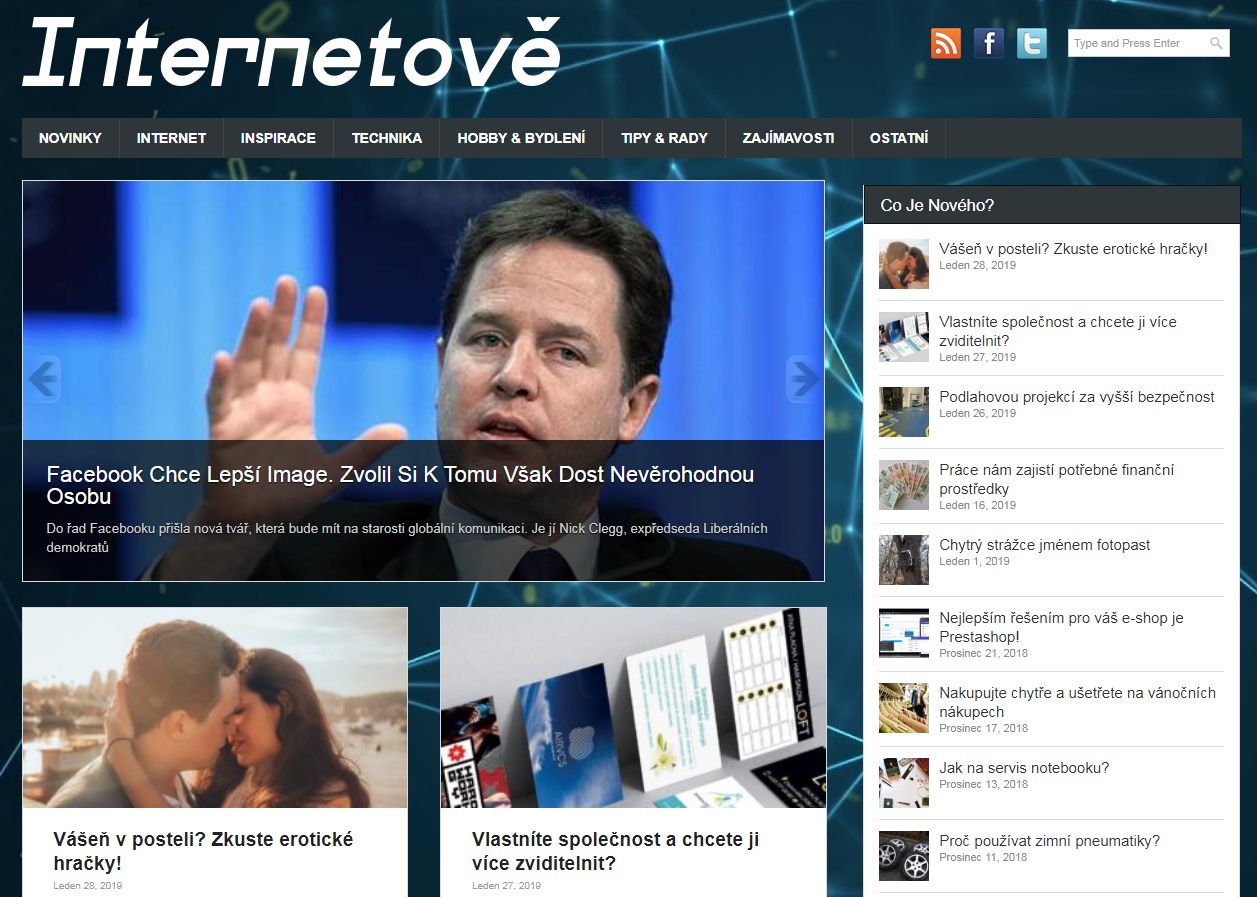1257x897 pixels.
Task: Open the RSS feed icon
Action: tap(945, 43)
